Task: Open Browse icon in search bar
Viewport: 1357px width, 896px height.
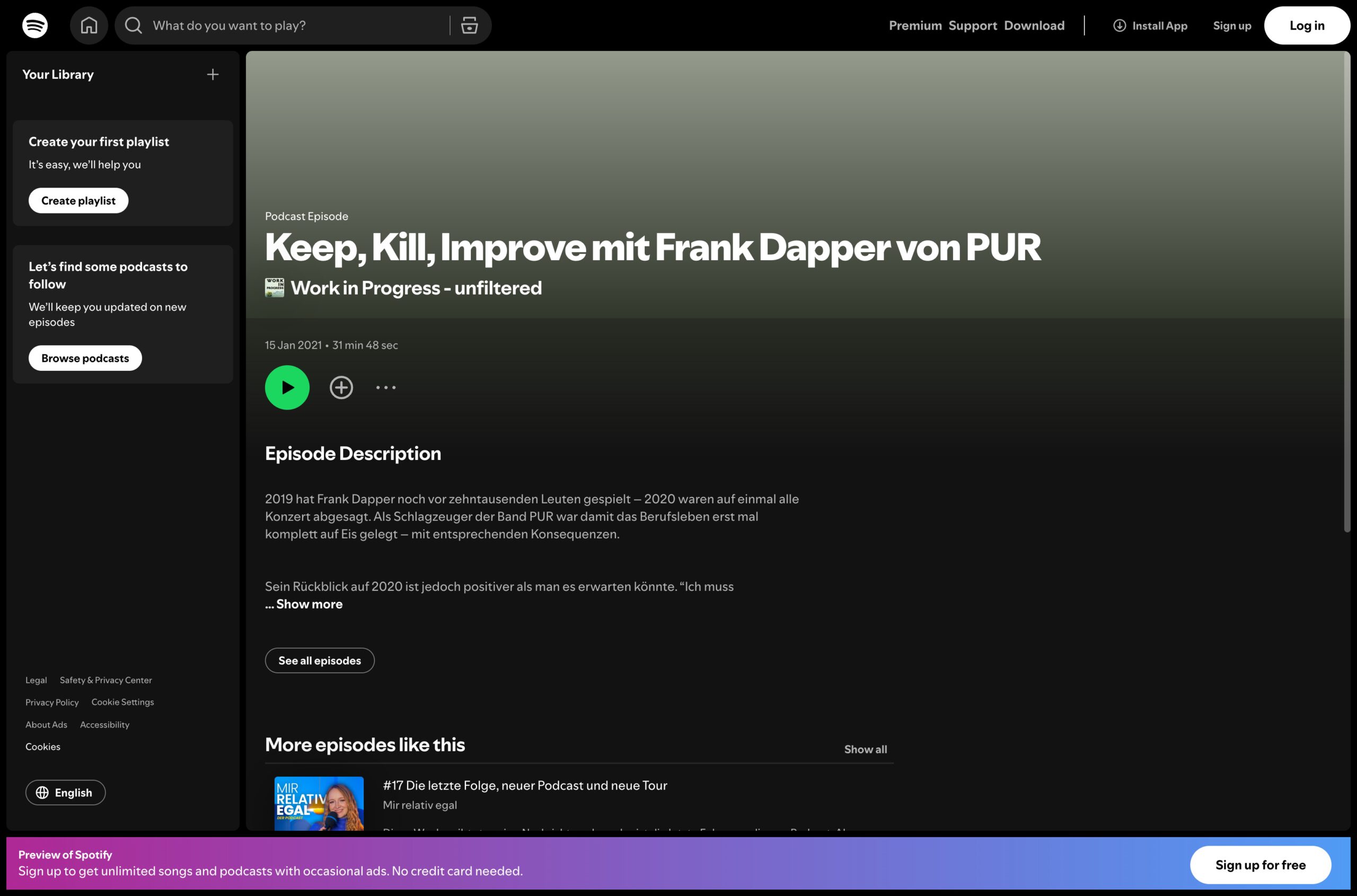Action: 469,25
